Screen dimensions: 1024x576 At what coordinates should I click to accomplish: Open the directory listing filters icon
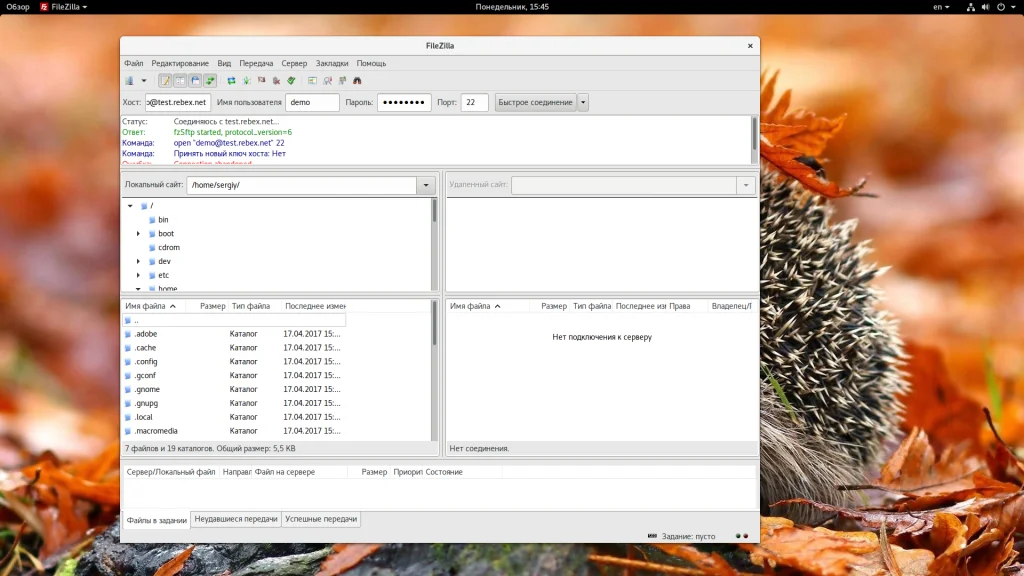[x=312, y=81]
